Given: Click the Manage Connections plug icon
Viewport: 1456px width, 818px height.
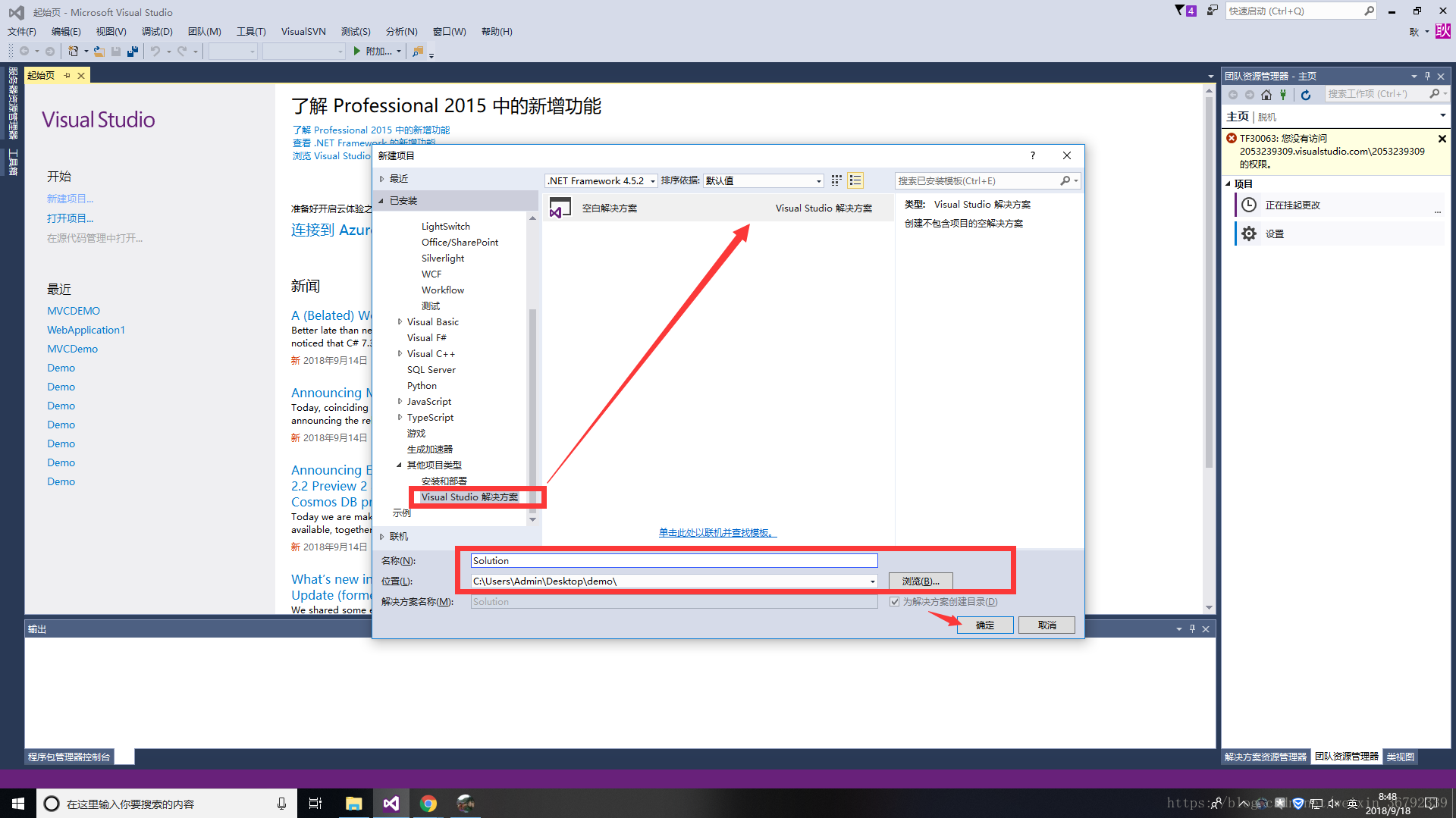Looking at the screenshot, I should (x=1283, y=94).
